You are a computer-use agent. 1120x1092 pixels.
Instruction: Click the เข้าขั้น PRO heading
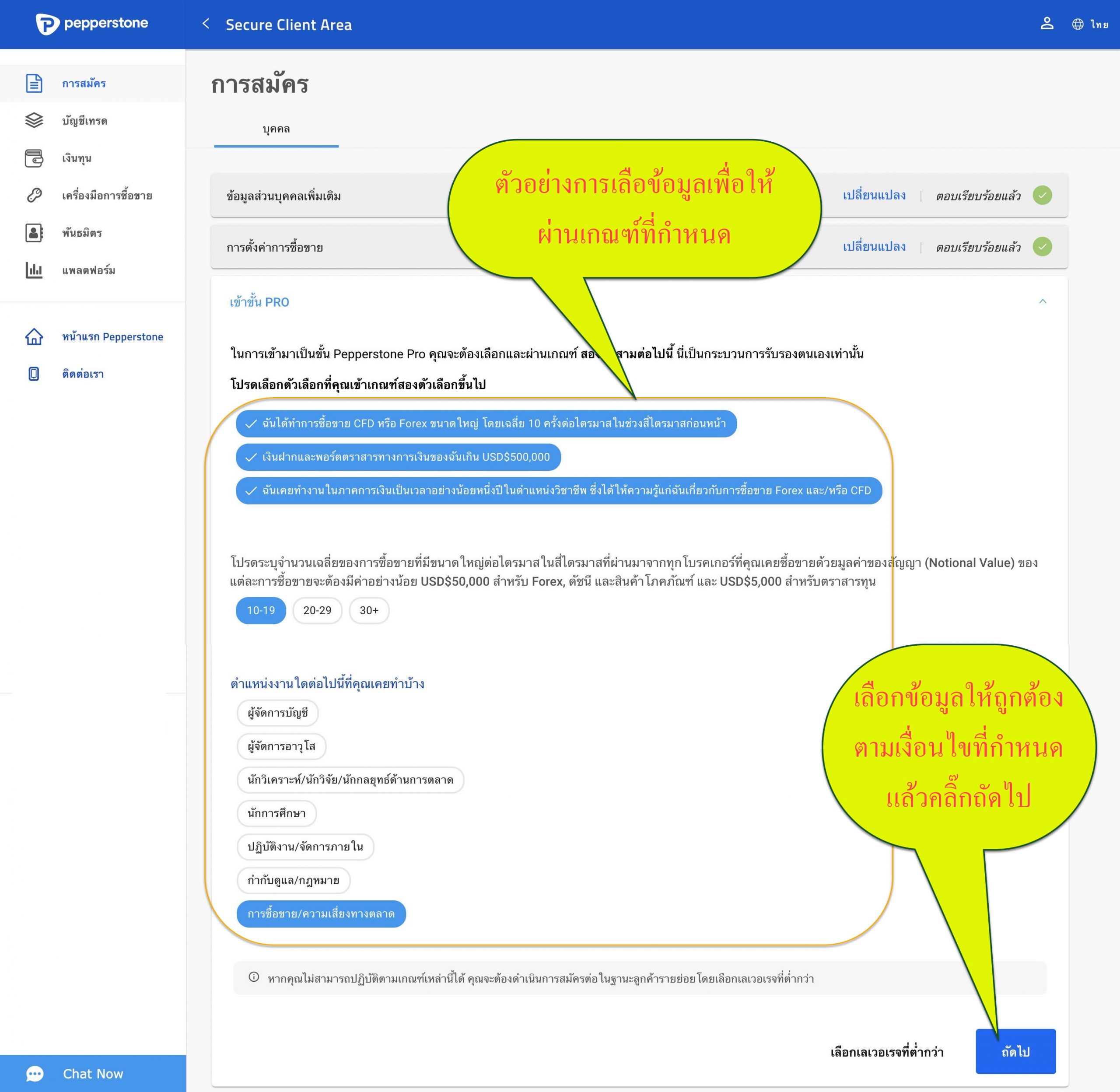(x=259, y=302)
